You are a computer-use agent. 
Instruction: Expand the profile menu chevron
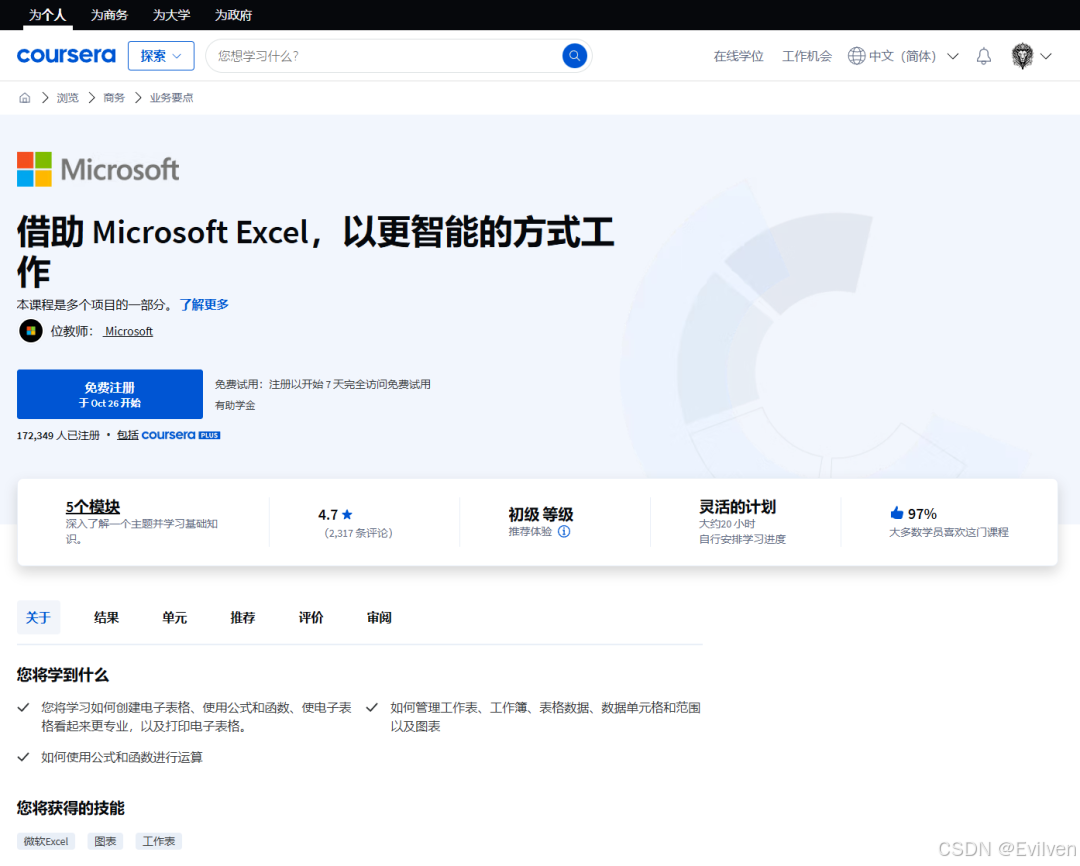coord(1046,56)
